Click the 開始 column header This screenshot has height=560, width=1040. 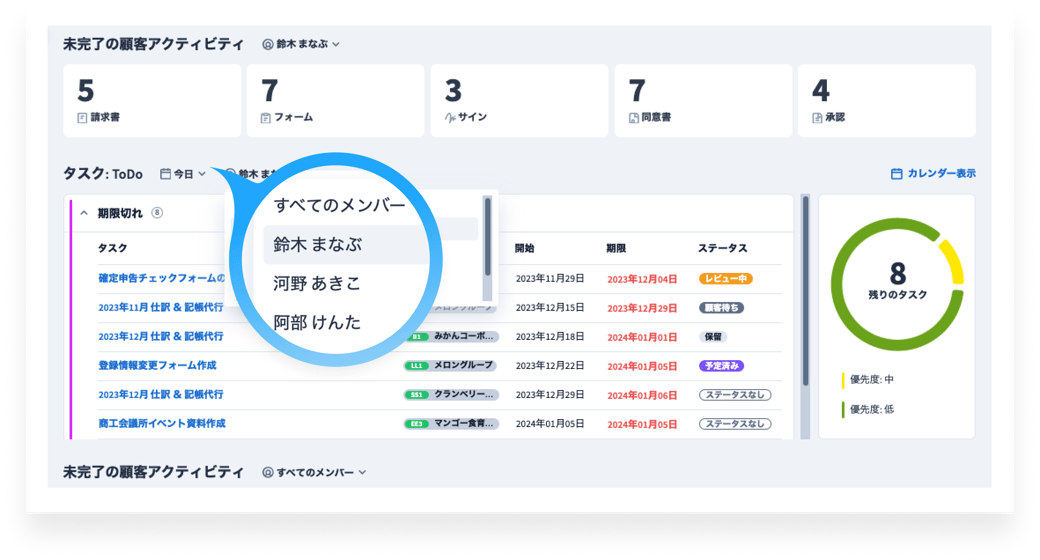(525, 248)
